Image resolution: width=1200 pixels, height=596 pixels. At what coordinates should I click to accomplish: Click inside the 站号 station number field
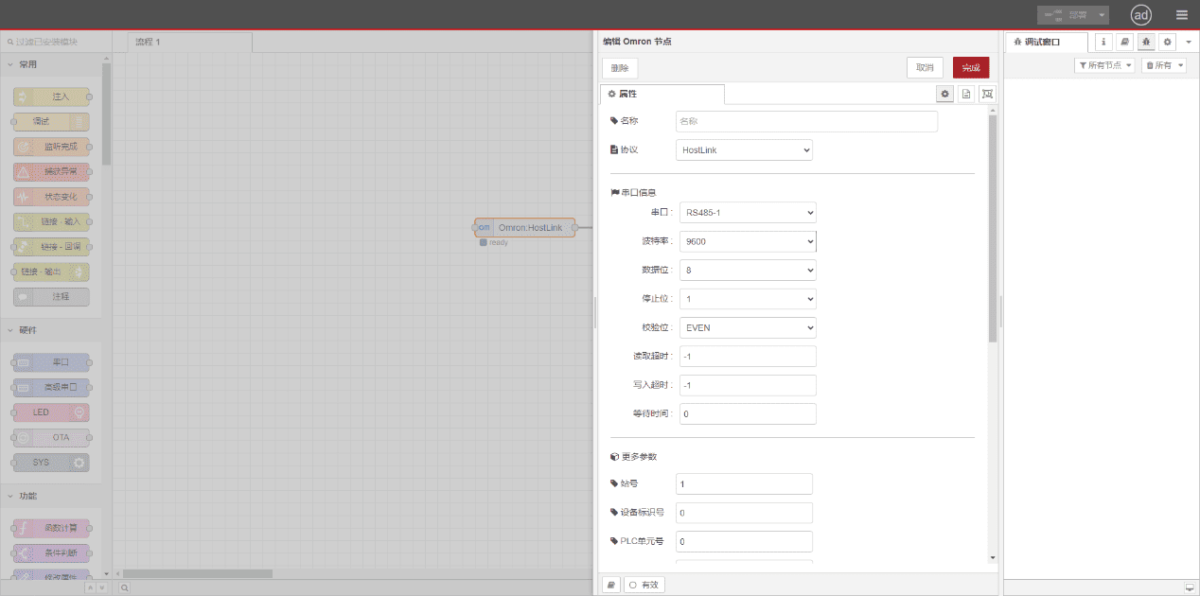[743, 483]
